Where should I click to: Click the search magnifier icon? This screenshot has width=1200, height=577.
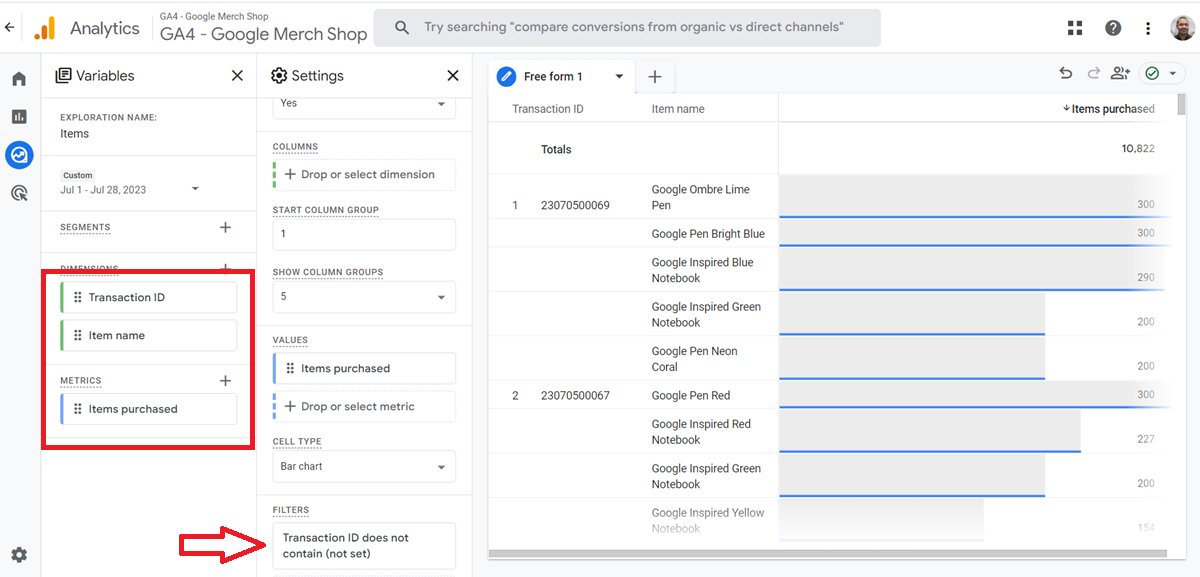(x=402, y=28)
